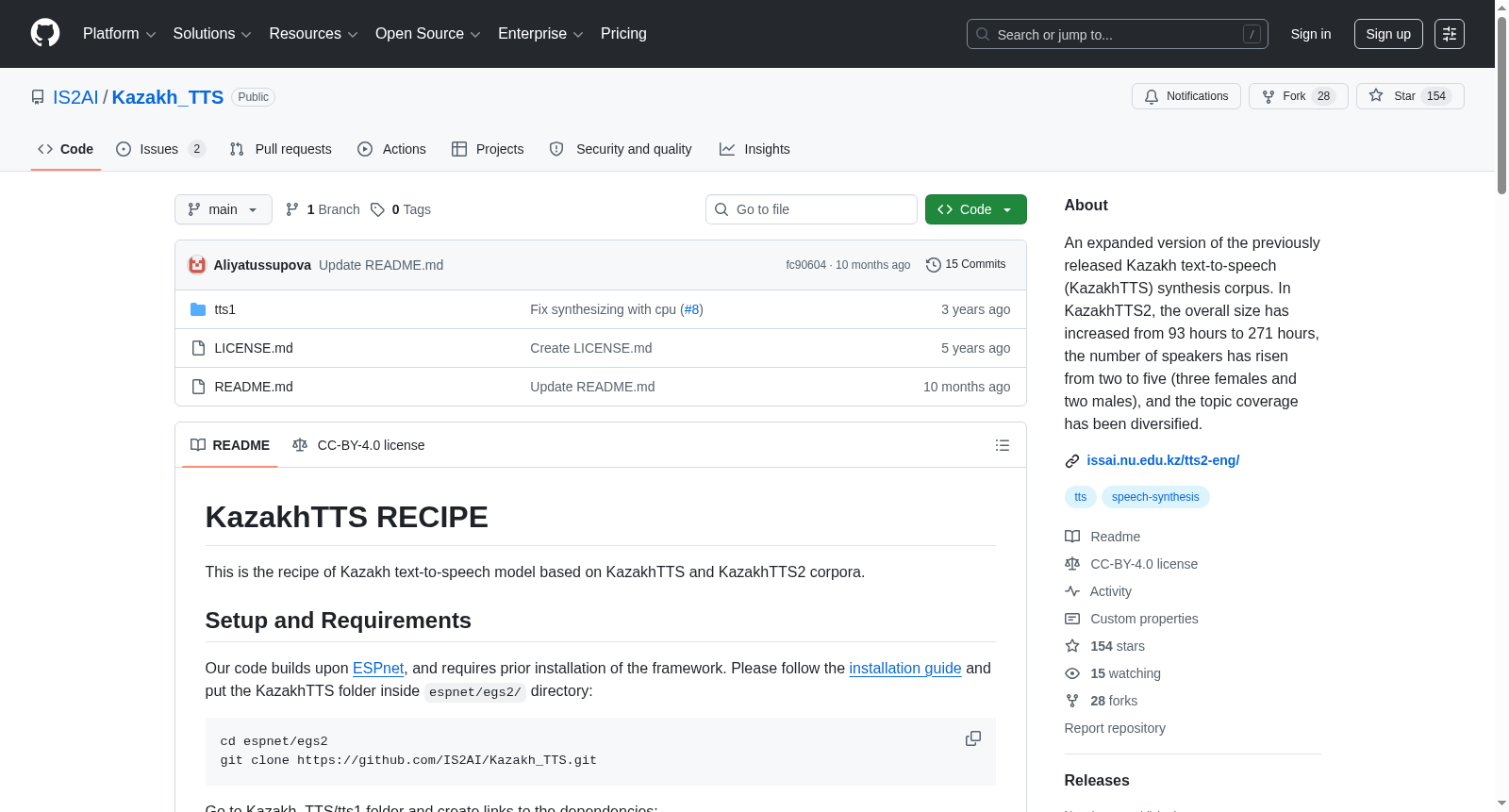Open the Issues tab
Image resolution: width=1509 pixels, height=812 pixels.
coord(160,149)
